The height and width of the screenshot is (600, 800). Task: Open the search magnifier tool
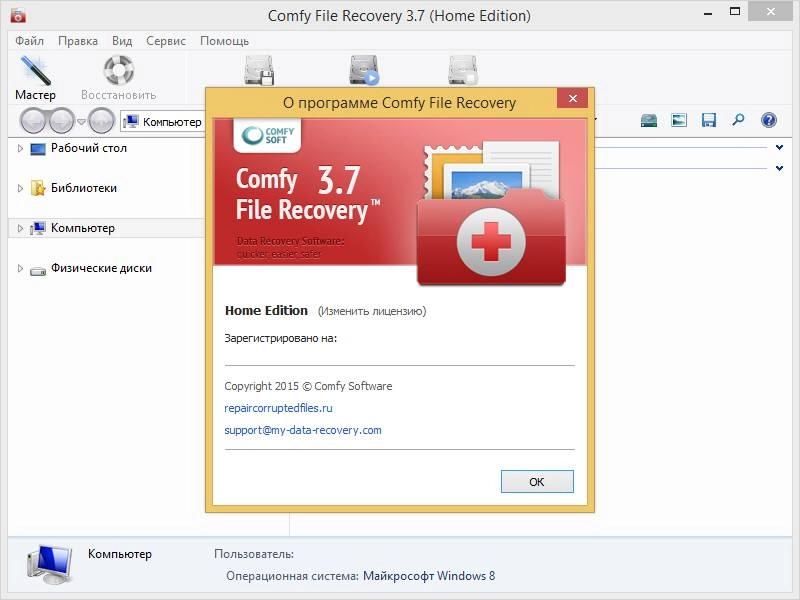(x=738, y=120)
